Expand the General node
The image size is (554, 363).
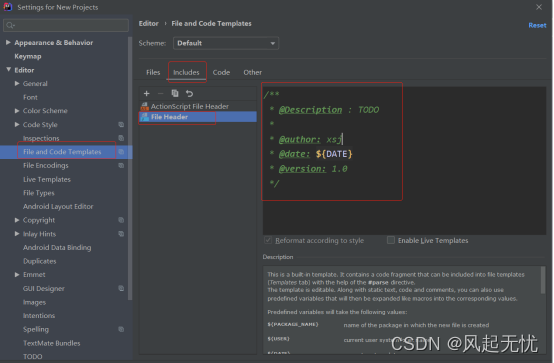click(17, 83)
